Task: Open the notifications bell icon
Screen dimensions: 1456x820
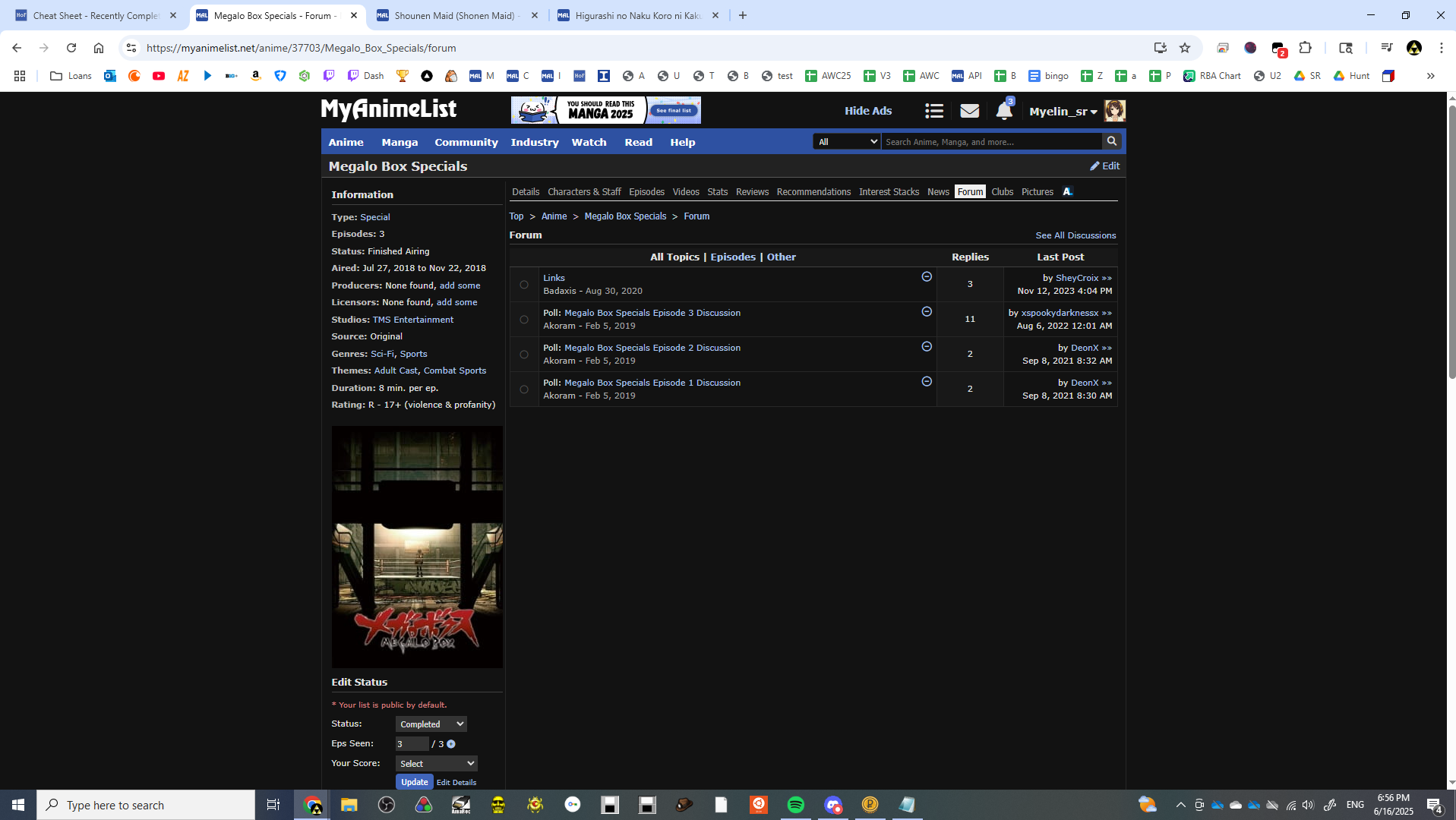Action: [1003, 112]
